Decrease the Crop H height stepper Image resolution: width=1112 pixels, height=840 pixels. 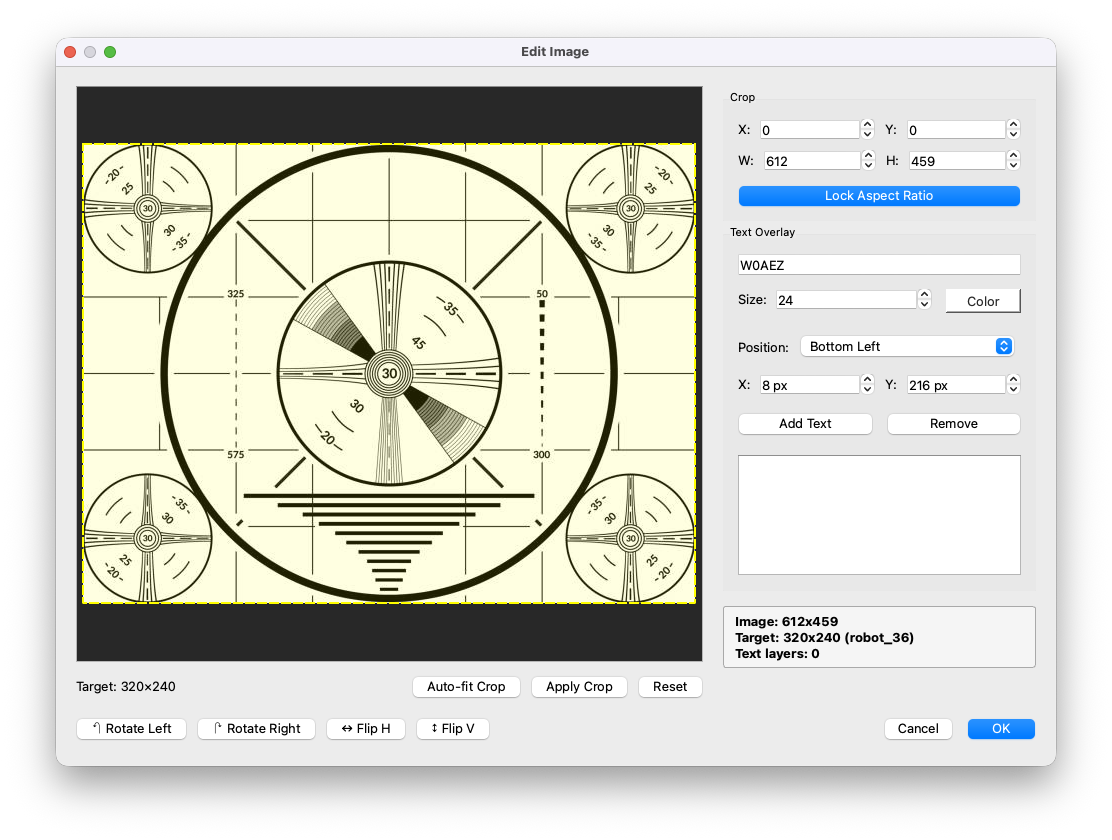coord(1013,165)
